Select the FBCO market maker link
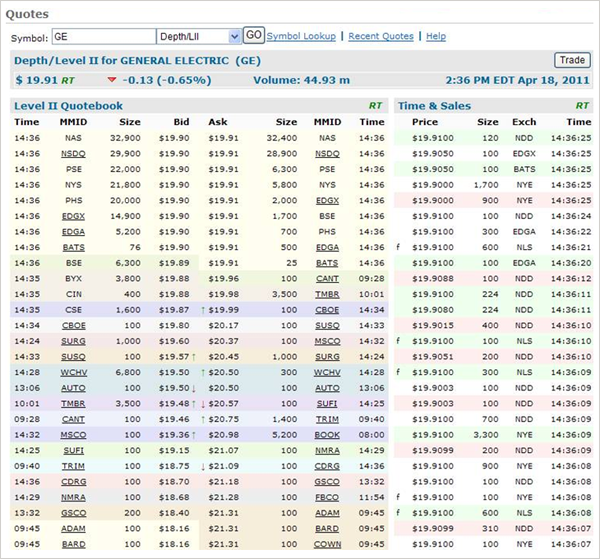 pyautogui.click(x=327, y=497)
